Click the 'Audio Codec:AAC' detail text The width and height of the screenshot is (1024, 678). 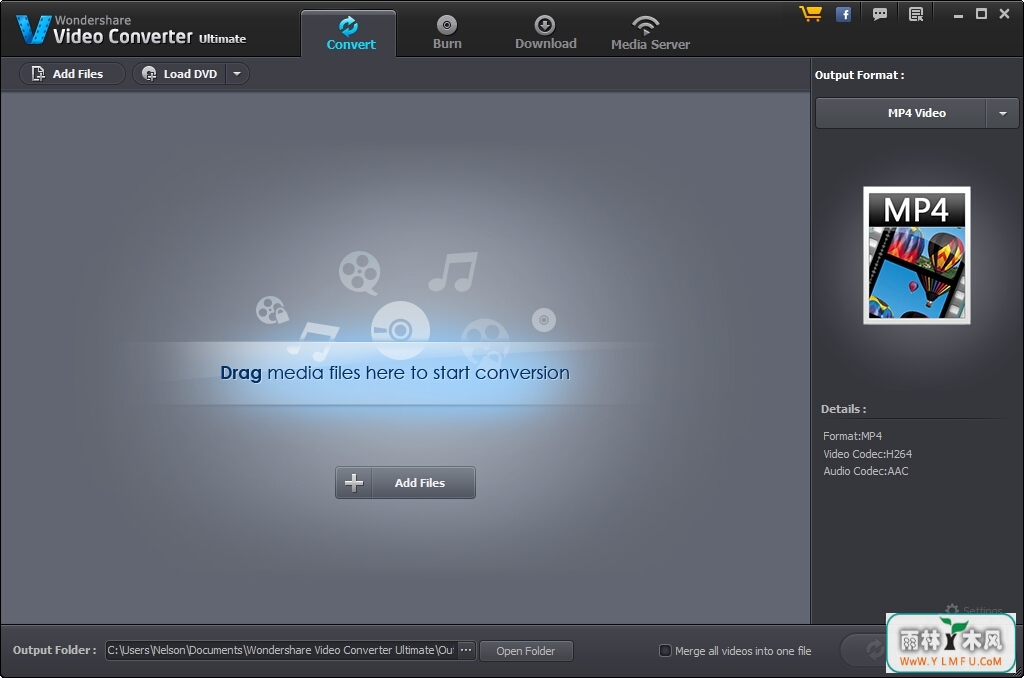click(x=865, y=471)
